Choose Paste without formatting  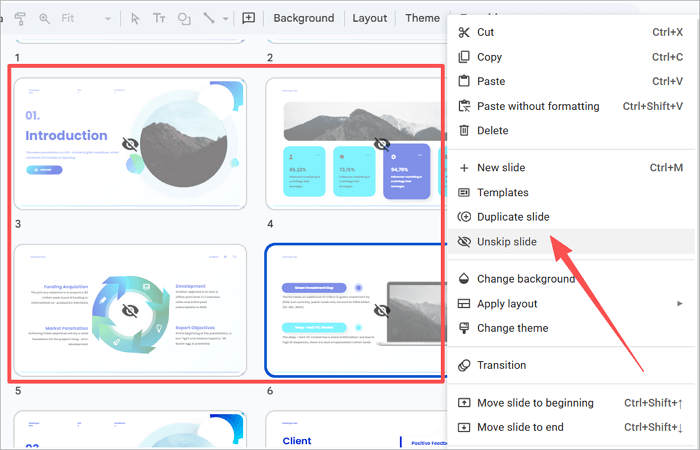pos(571,106)
